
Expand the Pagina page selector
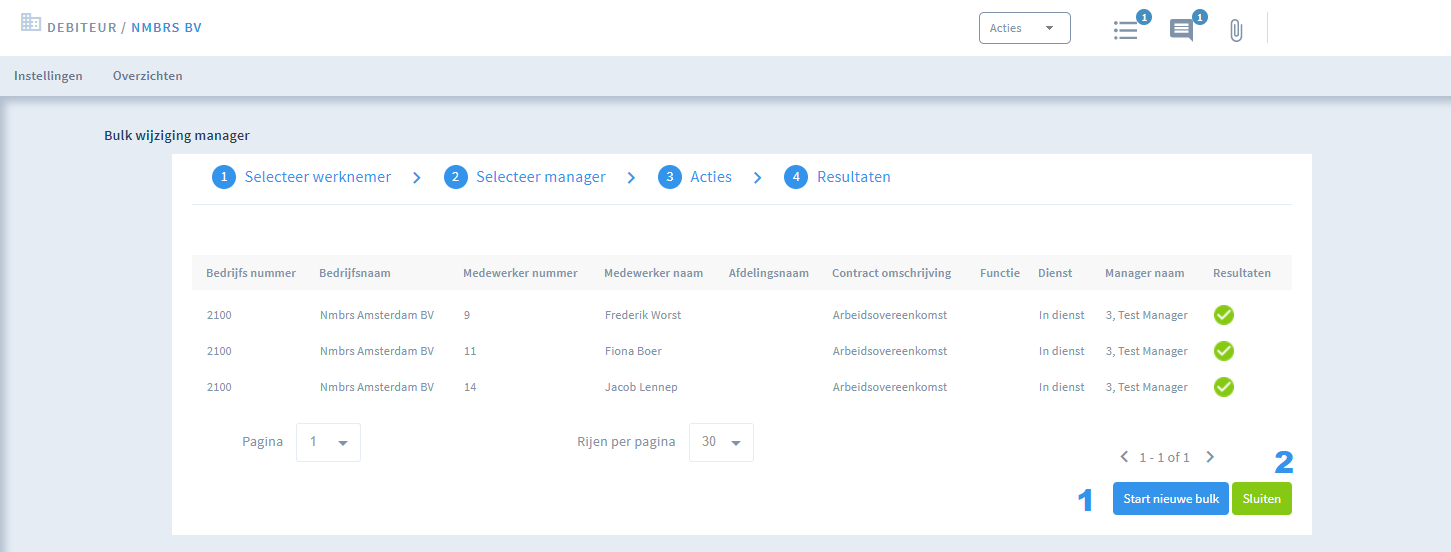[328, 442]
